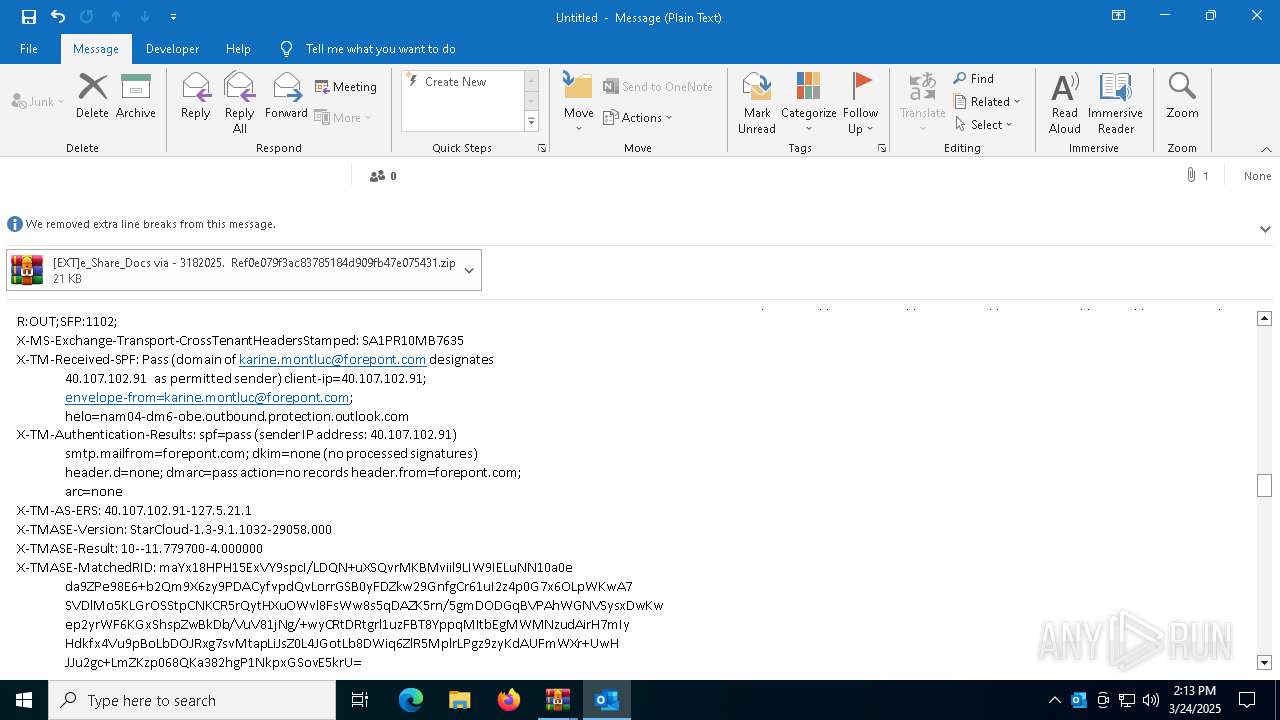1280x720 pixels.
Task: Click the taskbar search box
Action: click(192, 700)
